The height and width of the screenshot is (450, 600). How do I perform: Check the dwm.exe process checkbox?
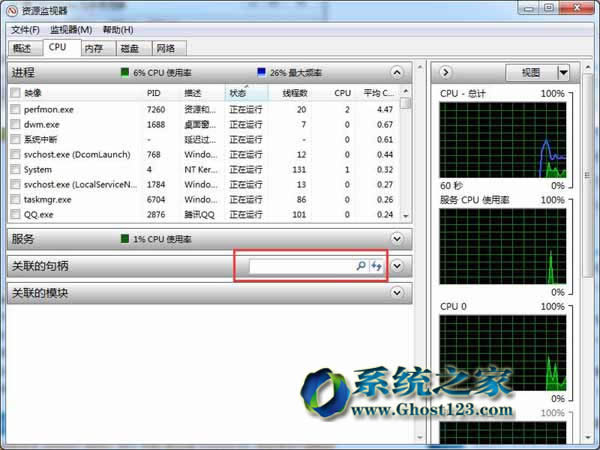pos(15,124)
